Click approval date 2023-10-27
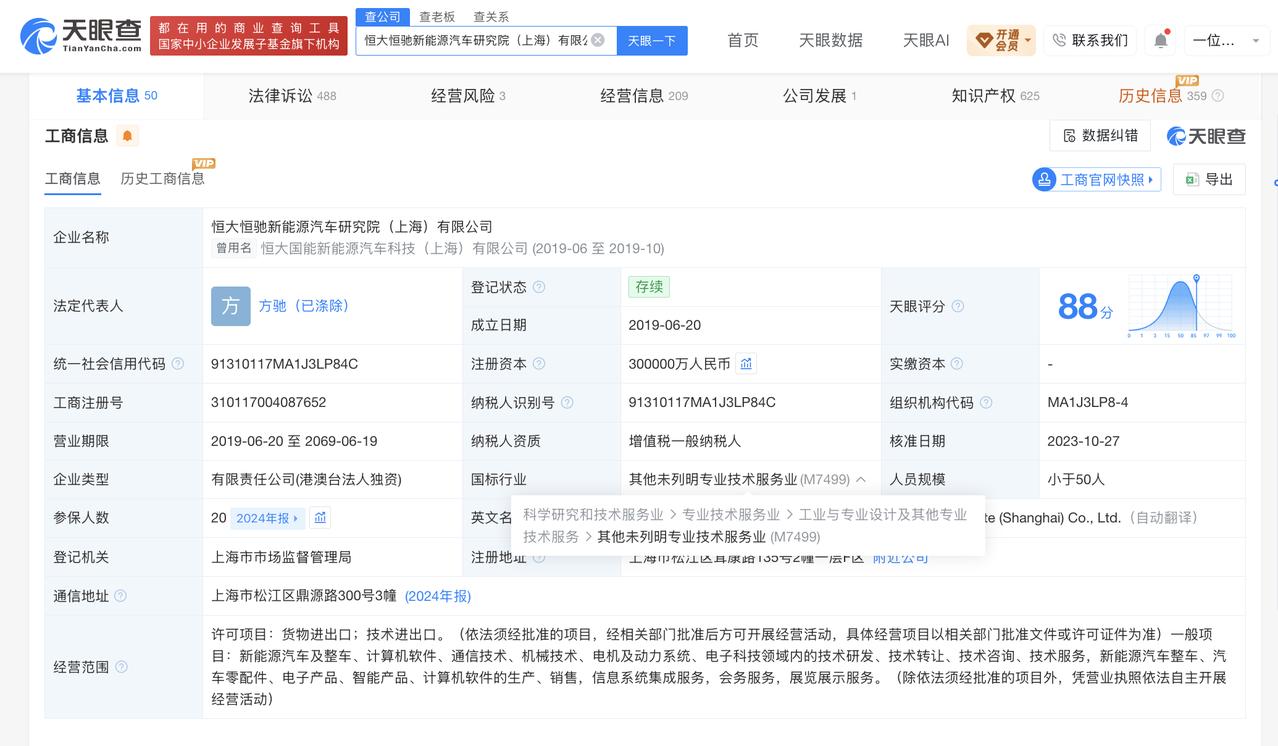The image size is (1278, 746). click(x=1083, y=441)
